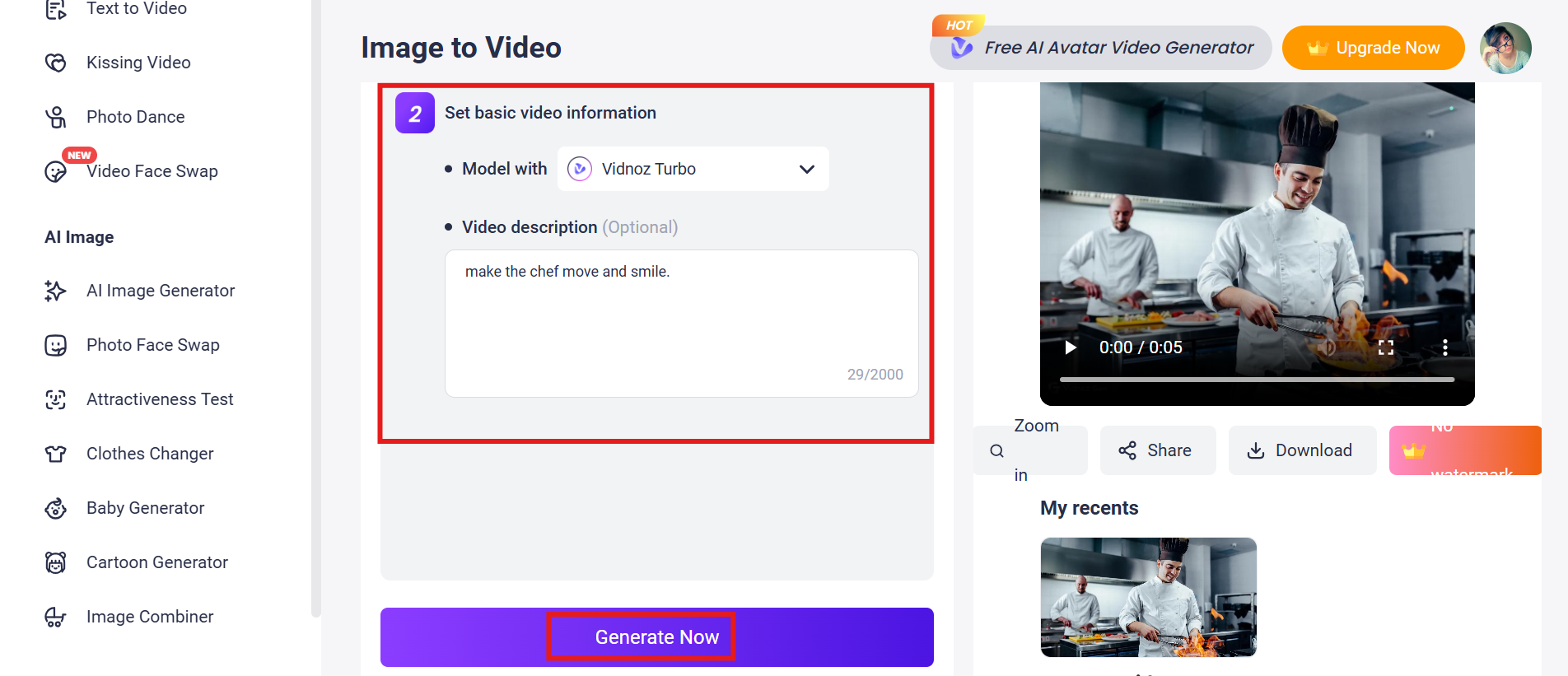The image size is (1568, 676).
Task: Click the No watermark button
Action: tap(1465, 450)
